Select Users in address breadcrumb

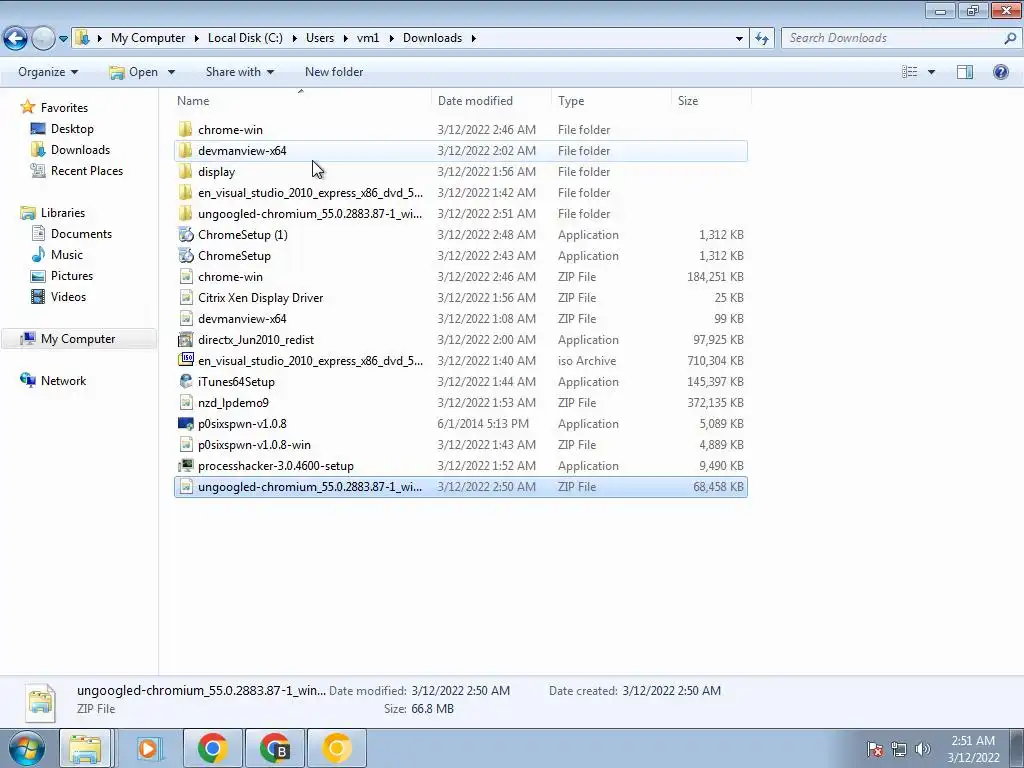(320, 38)
